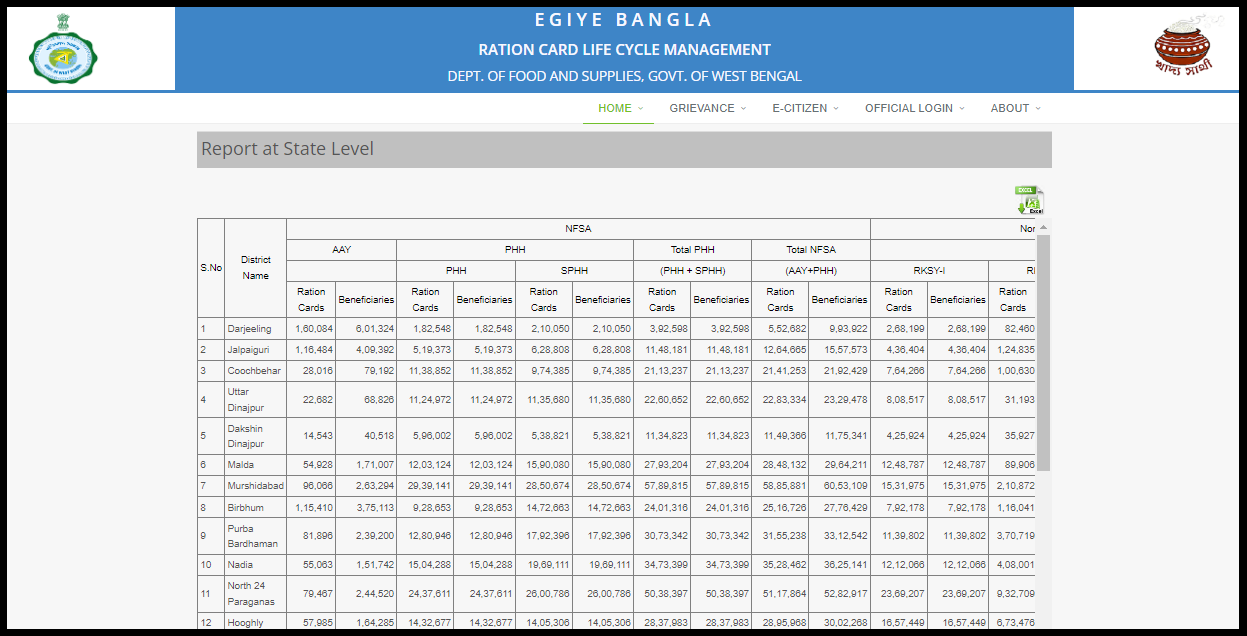The image size is (1247, 636).
Task: Select the Hooghly district cell
Action: [x=255, y=623]
